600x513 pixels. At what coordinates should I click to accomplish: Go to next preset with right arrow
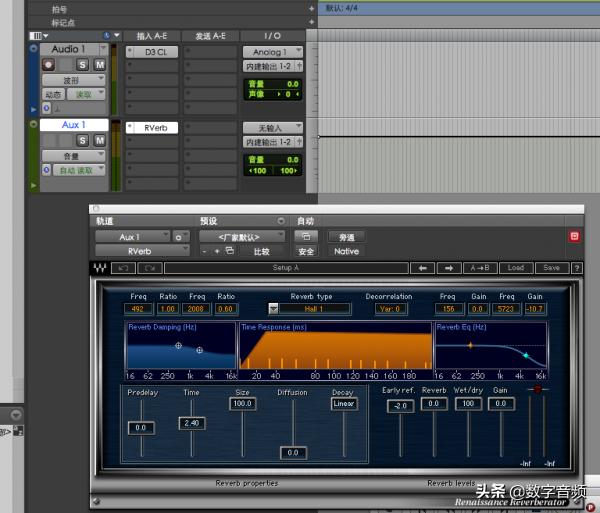click(449, 268)
